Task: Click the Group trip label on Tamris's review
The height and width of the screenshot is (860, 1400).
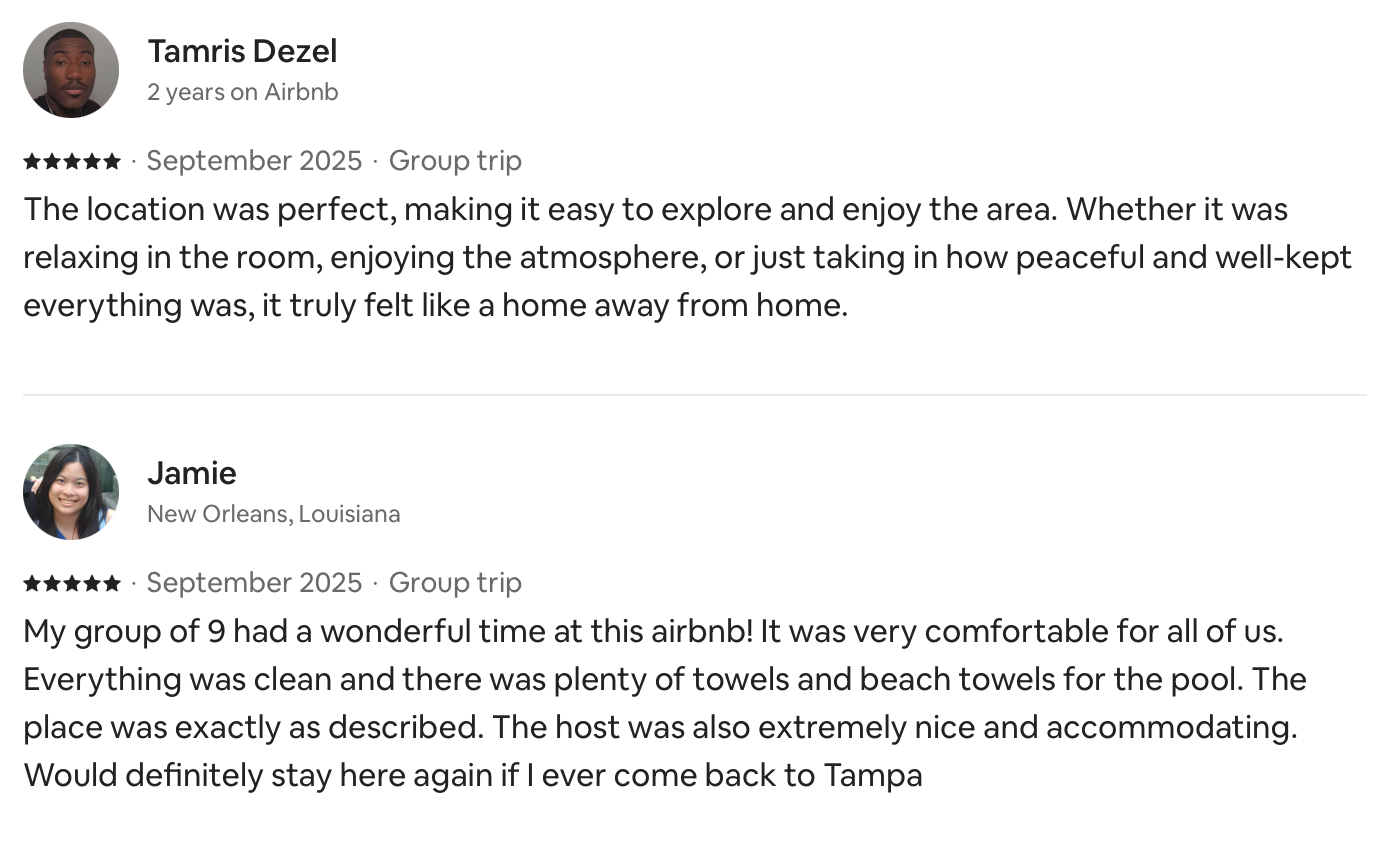Action: click(455, 161)
